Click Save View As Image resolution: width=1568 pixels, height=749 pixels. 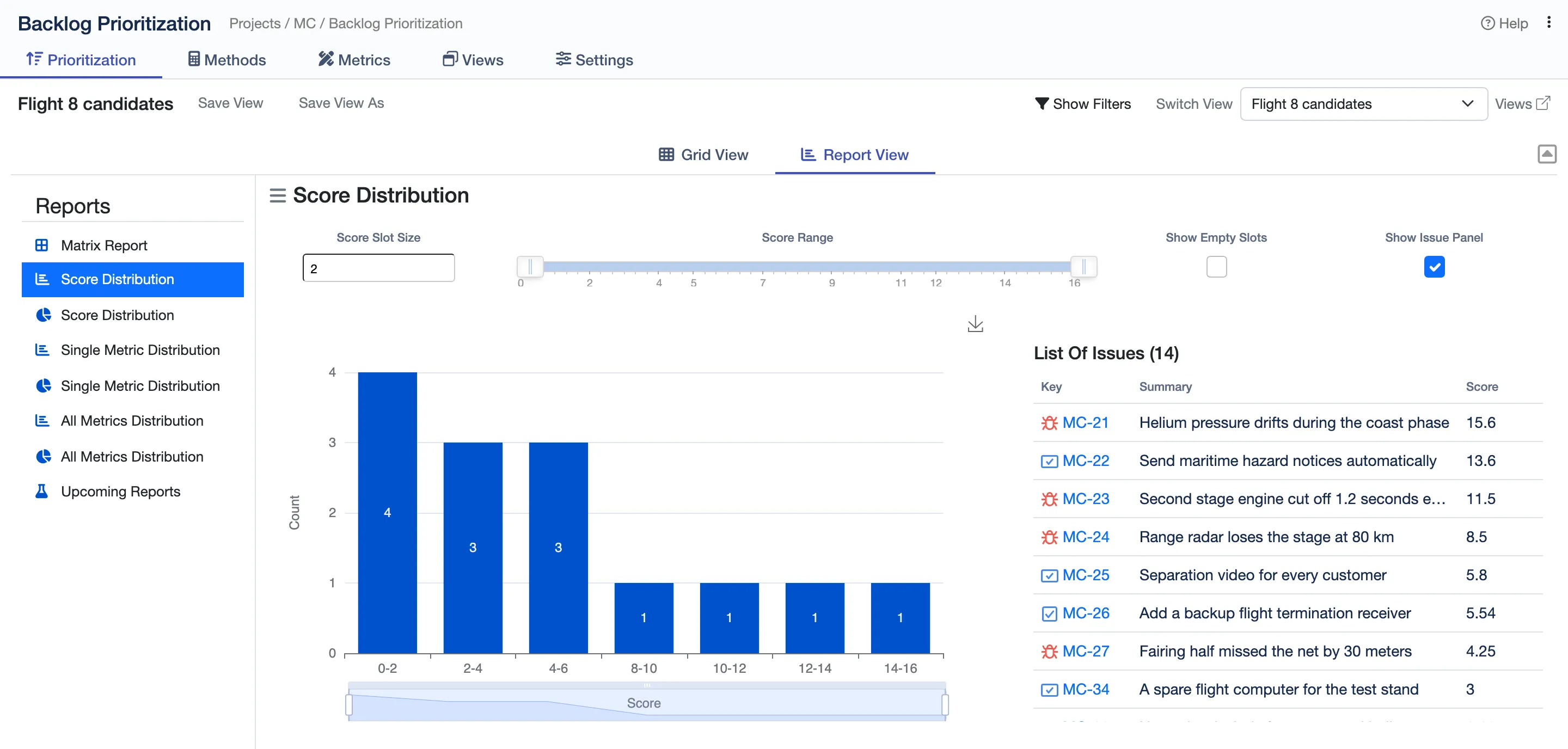click(x=341, y=103)
